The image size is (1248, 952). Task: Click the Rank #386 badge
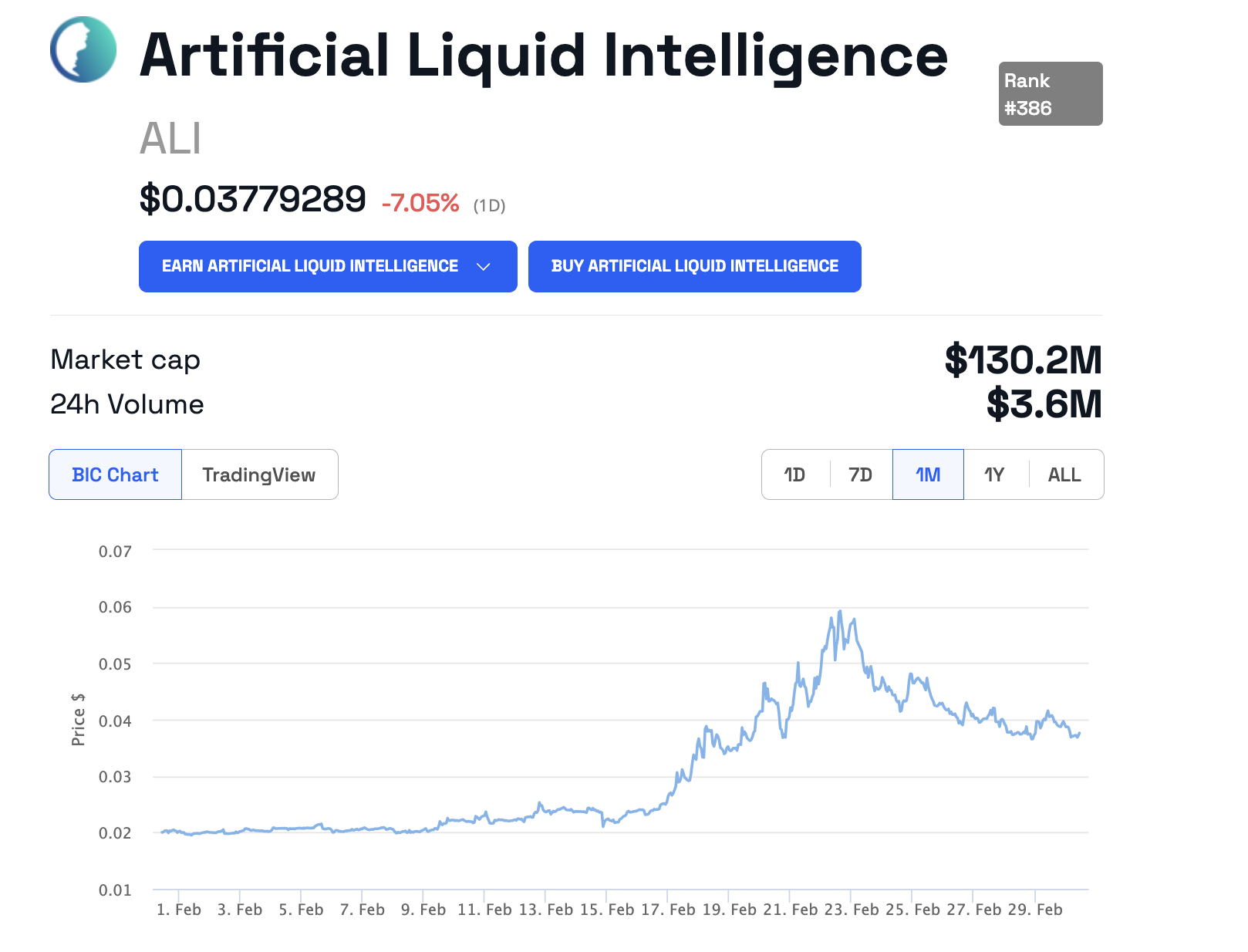pyautogui.click(x=1050, y=94)
